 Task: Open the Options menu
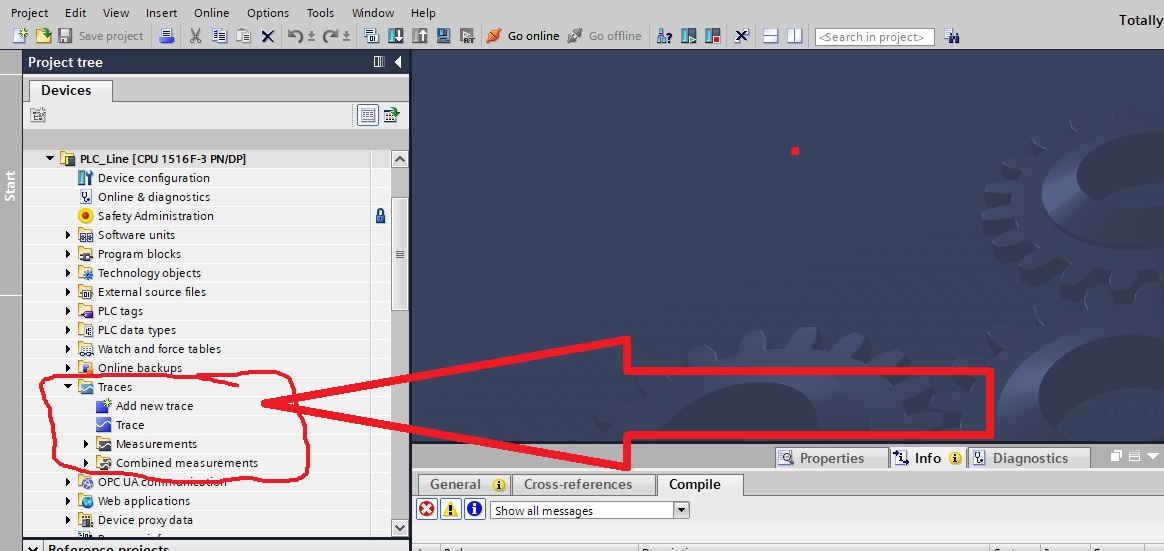click(x=268, y=13)
